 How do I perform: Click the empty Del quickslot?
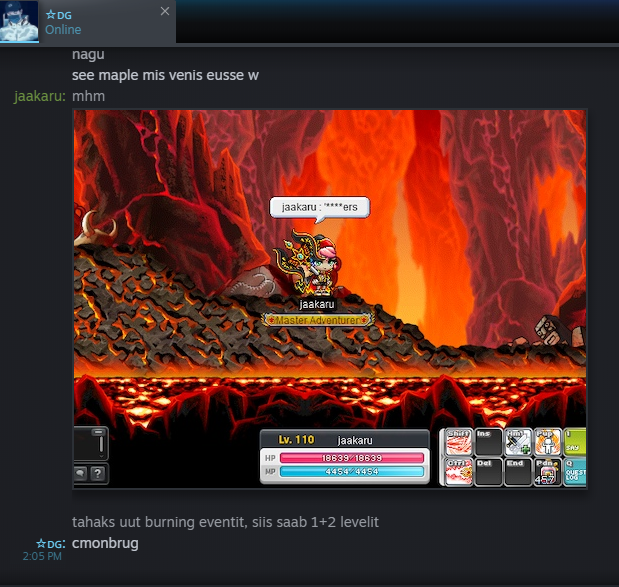click(x=489, y=472)
